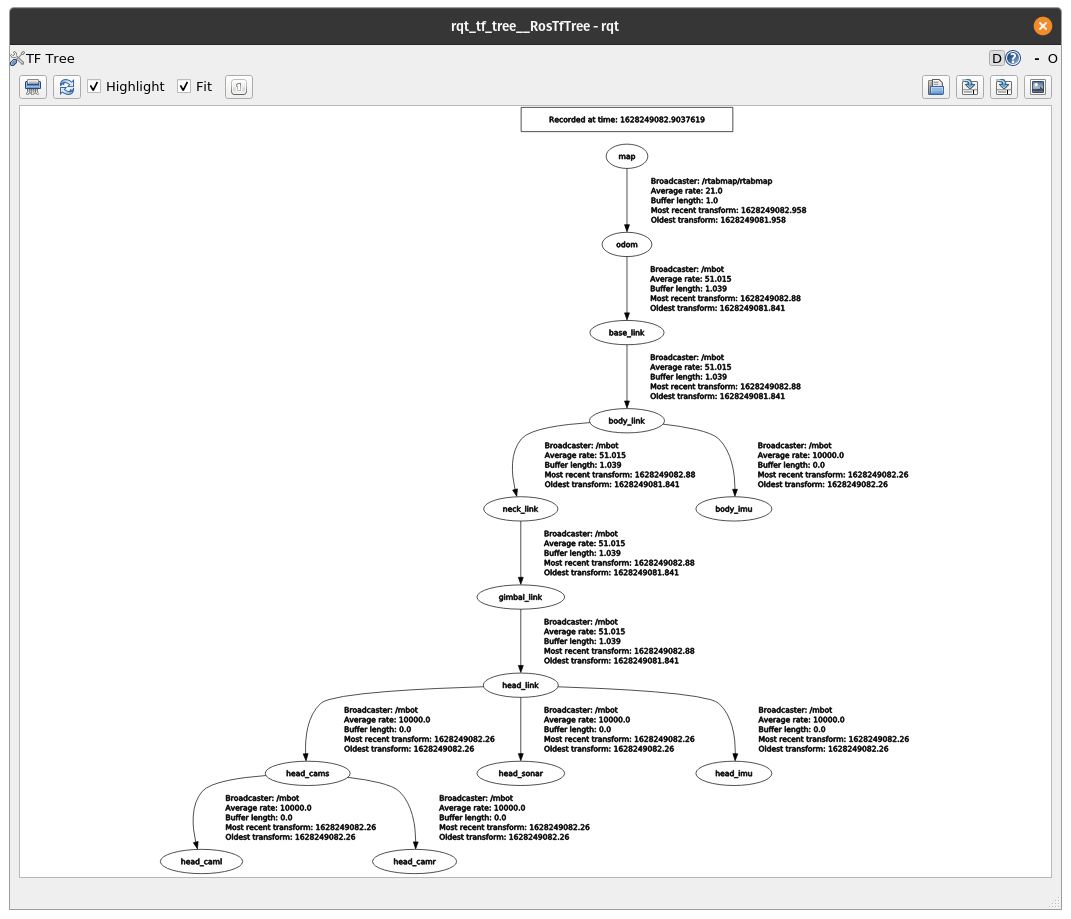Save the graph as SVG file
This screenshot has width=1071, height=919.
[x=1004, y=87]
